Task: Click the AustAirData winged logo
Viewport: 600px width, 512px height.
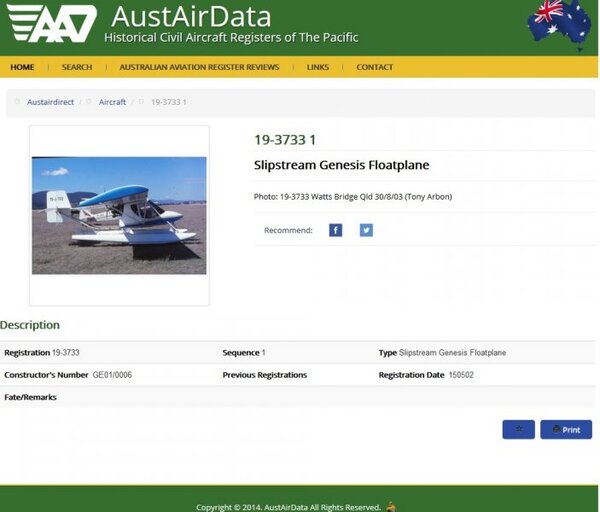Action: (52, 24)
